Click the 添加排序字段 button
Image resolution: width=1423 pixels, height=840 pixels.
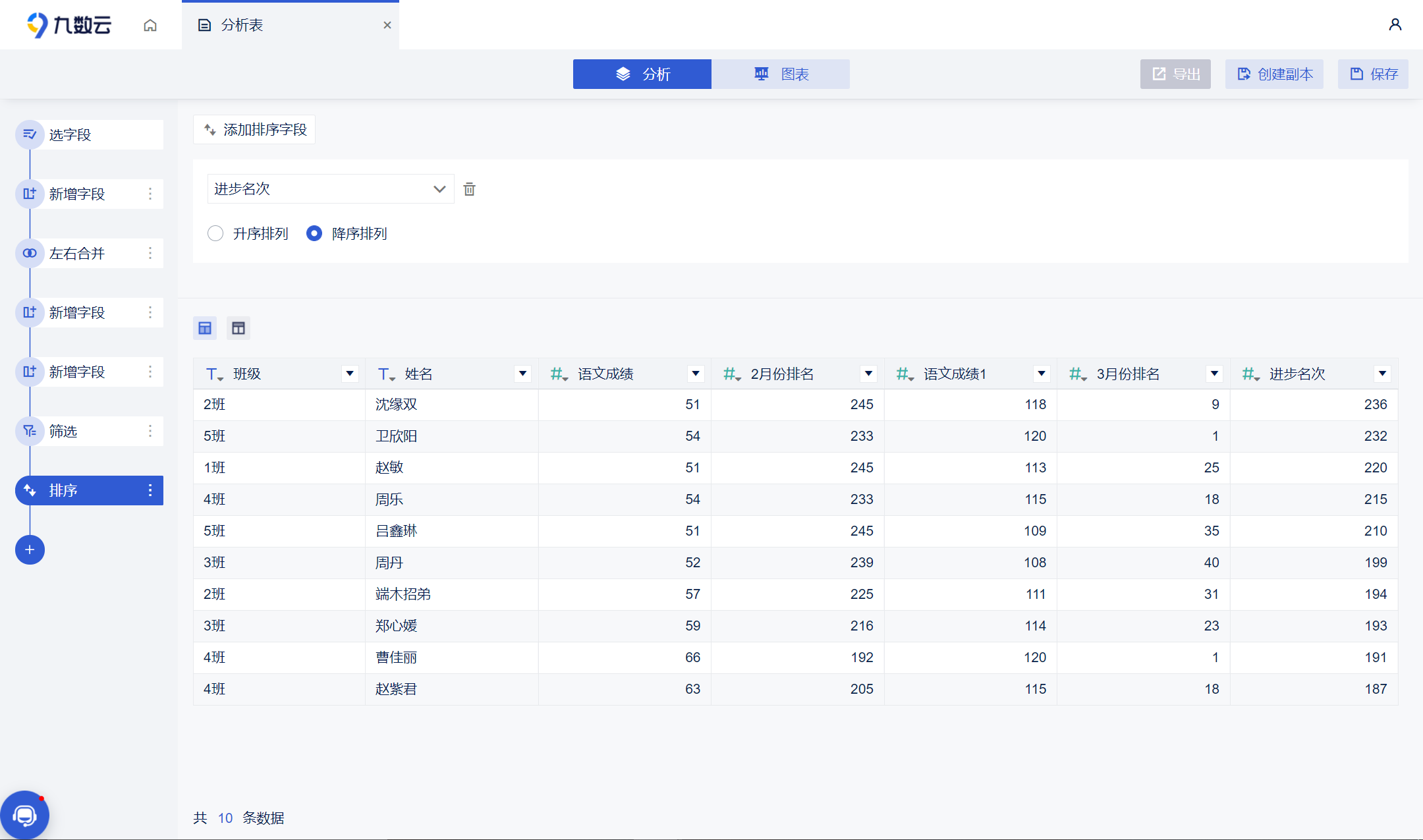254,130
